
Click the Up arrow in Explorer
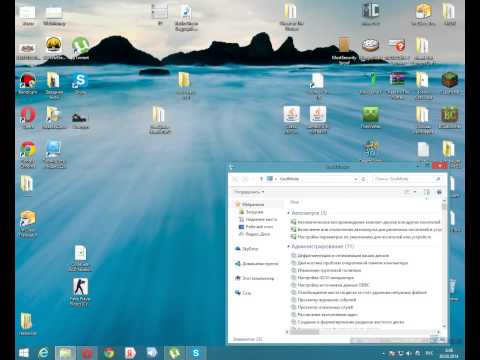(x=261, y=179)
